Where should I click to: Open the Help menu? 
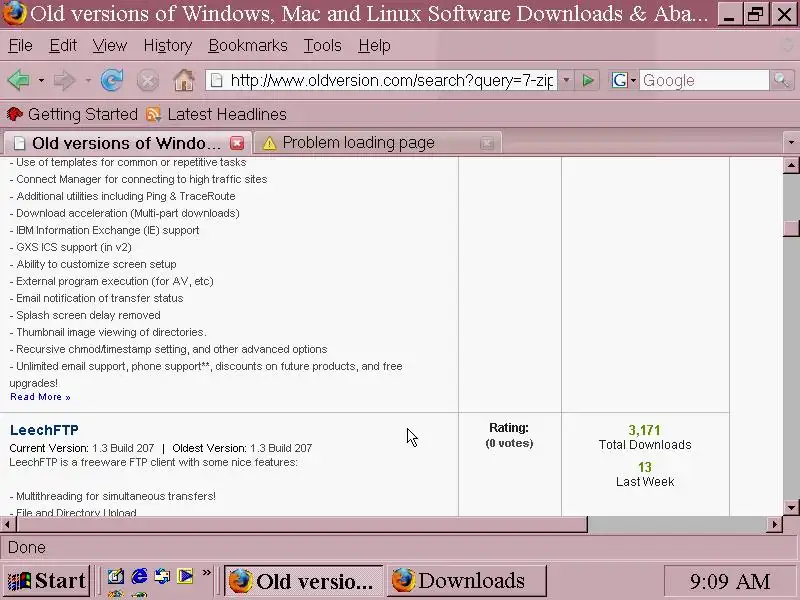[x=374, y=45]
